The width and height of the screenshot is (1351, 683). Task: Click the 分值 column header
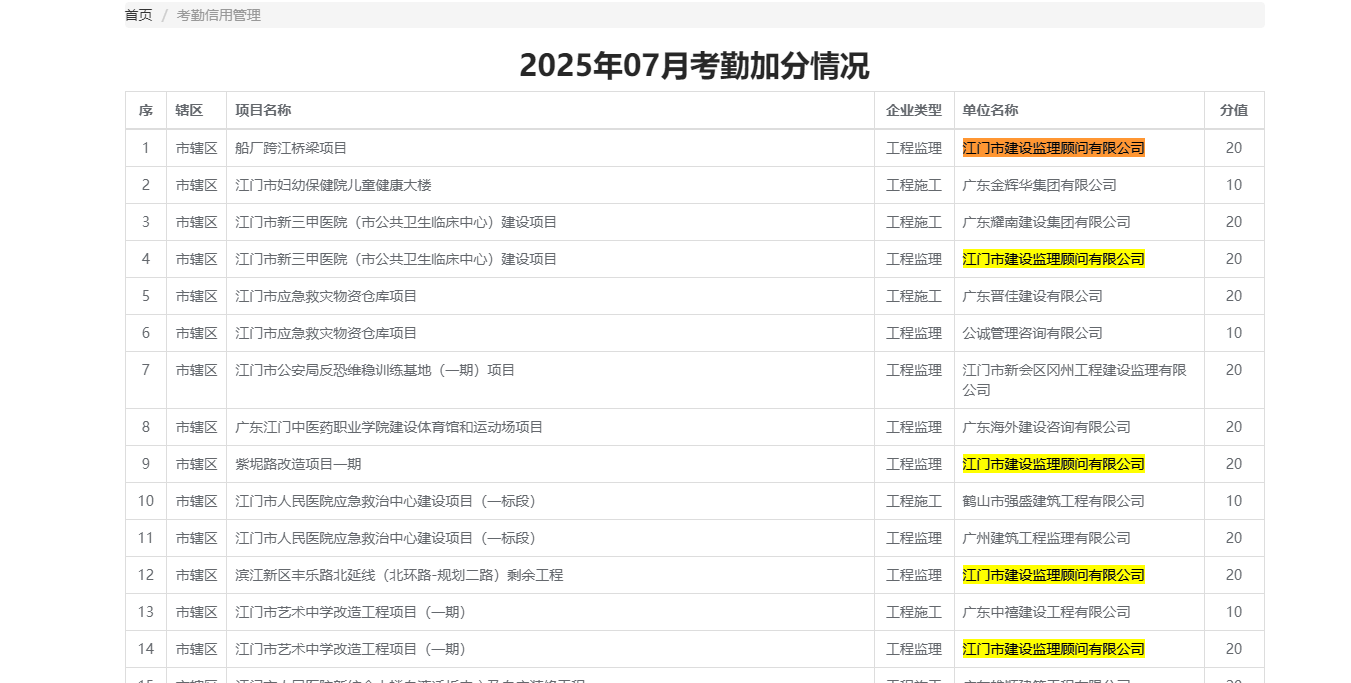1233,110
